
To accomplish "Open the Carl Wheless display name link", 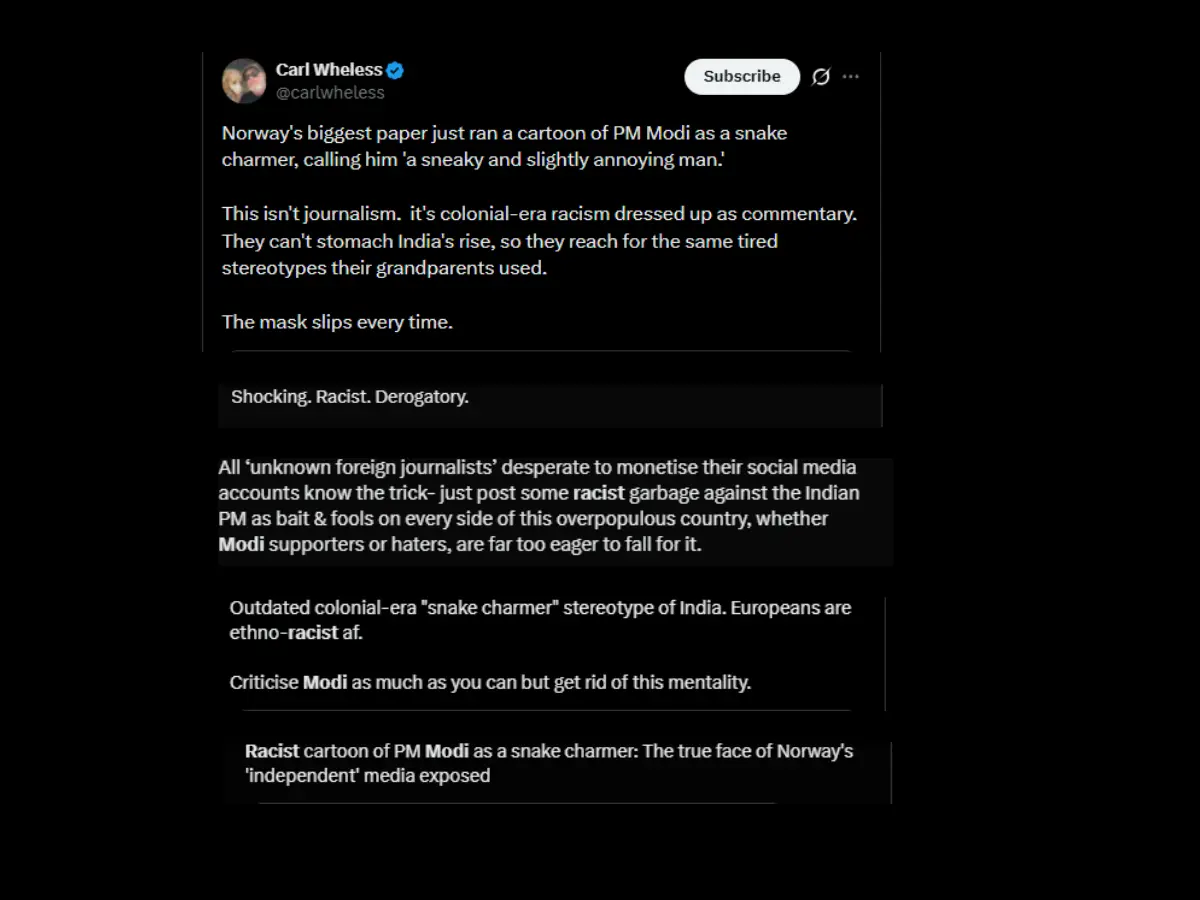I will [329, 70].
